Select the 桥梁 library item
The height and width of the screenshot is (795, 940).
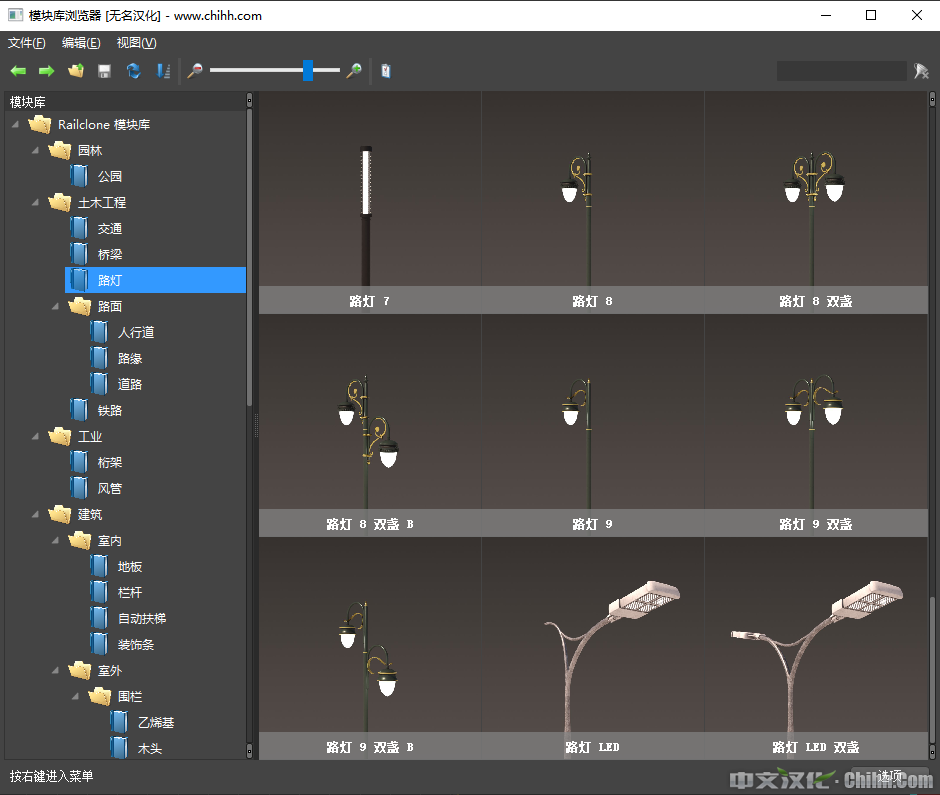(110, 254)
